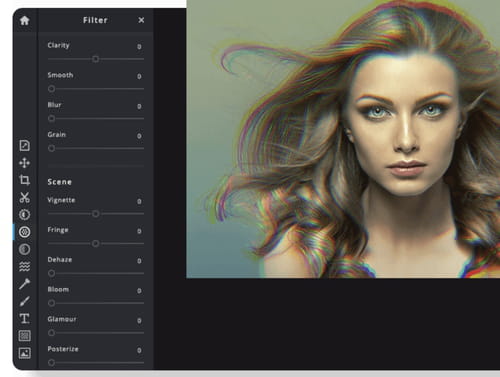Click the Blur slider handle
500x377 pixels.
click(51, 118)
